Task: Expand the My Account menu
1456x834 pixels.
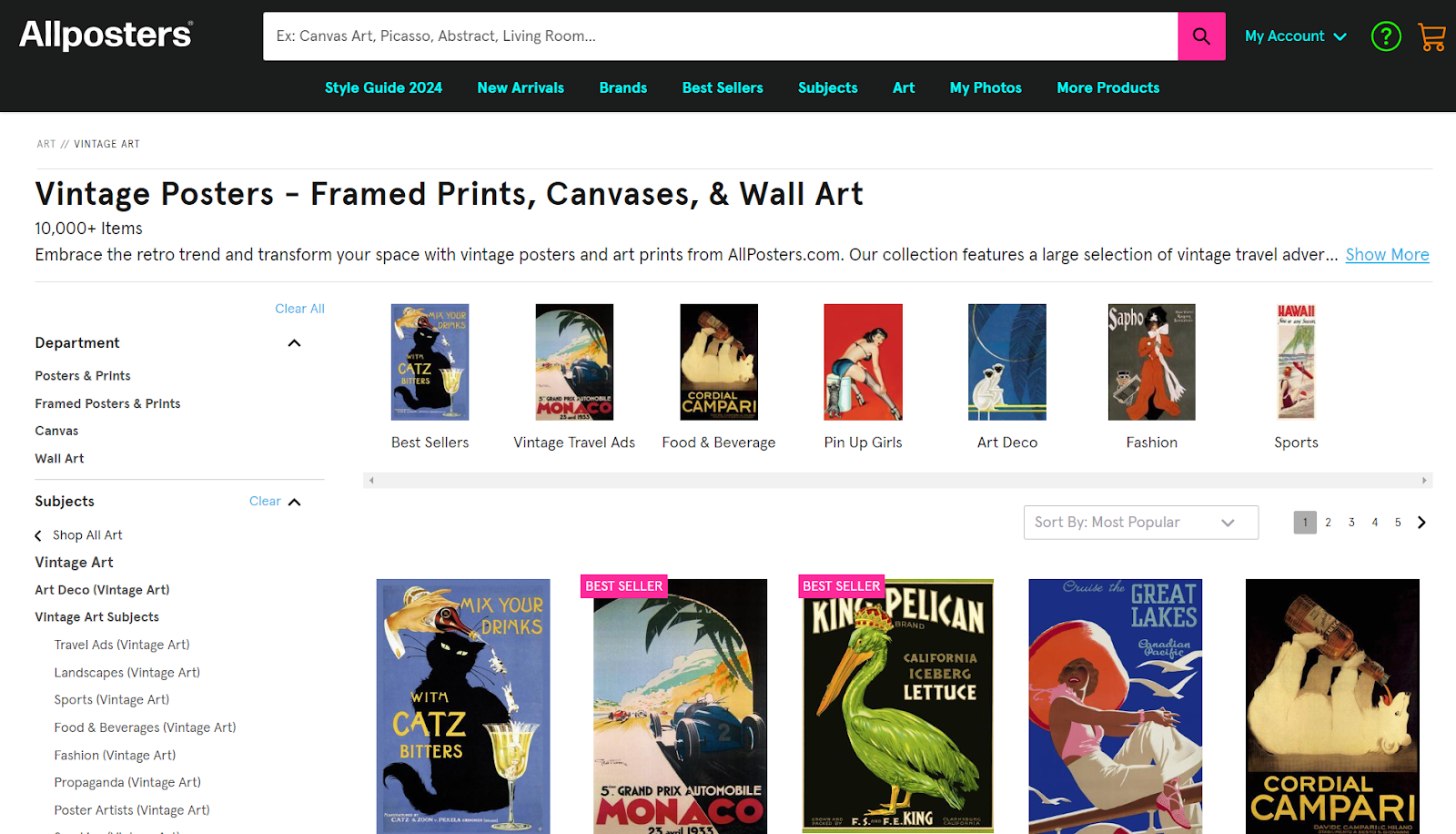Action: (1295, 36)
